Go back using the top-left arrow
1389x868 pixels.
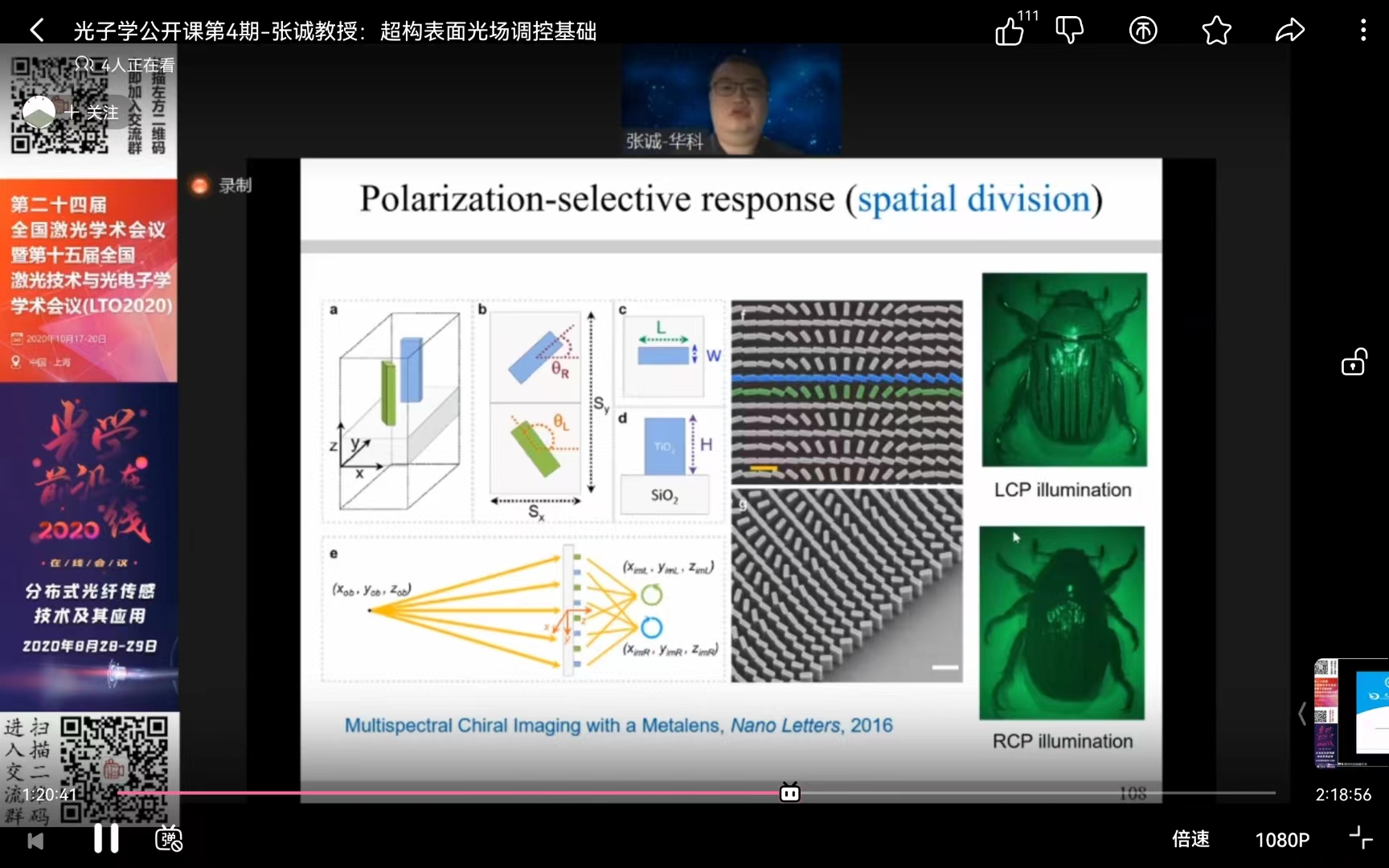coord(37,31)
